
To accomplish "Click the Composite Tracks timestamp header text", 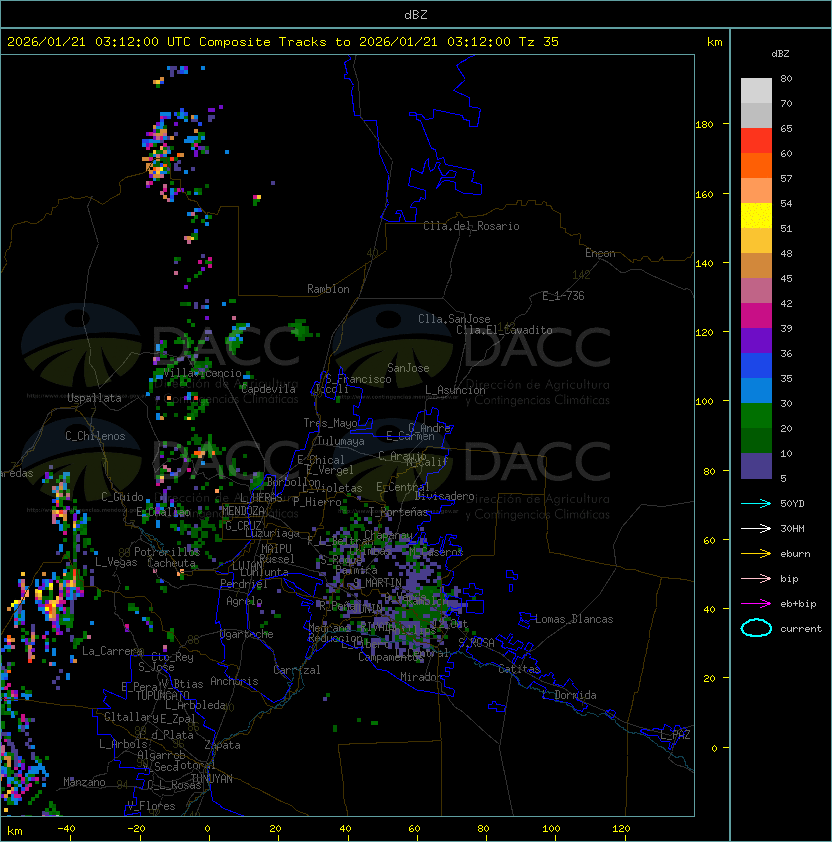I will (x=283, y=42).
